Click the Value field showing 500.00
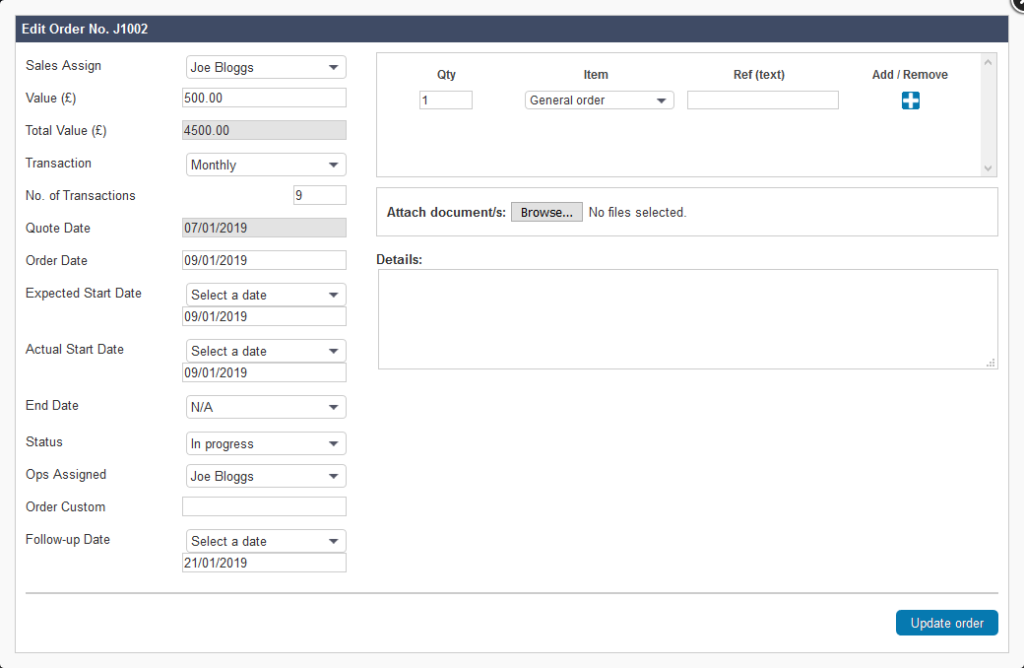1024x668 pixels. 264,97
